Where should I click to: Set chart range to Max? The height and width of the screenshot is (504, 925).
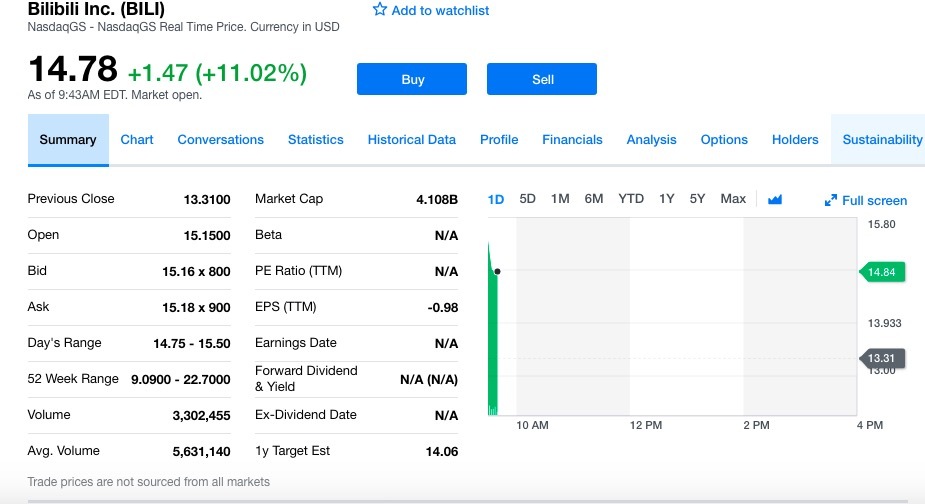(x=733, y=199)
